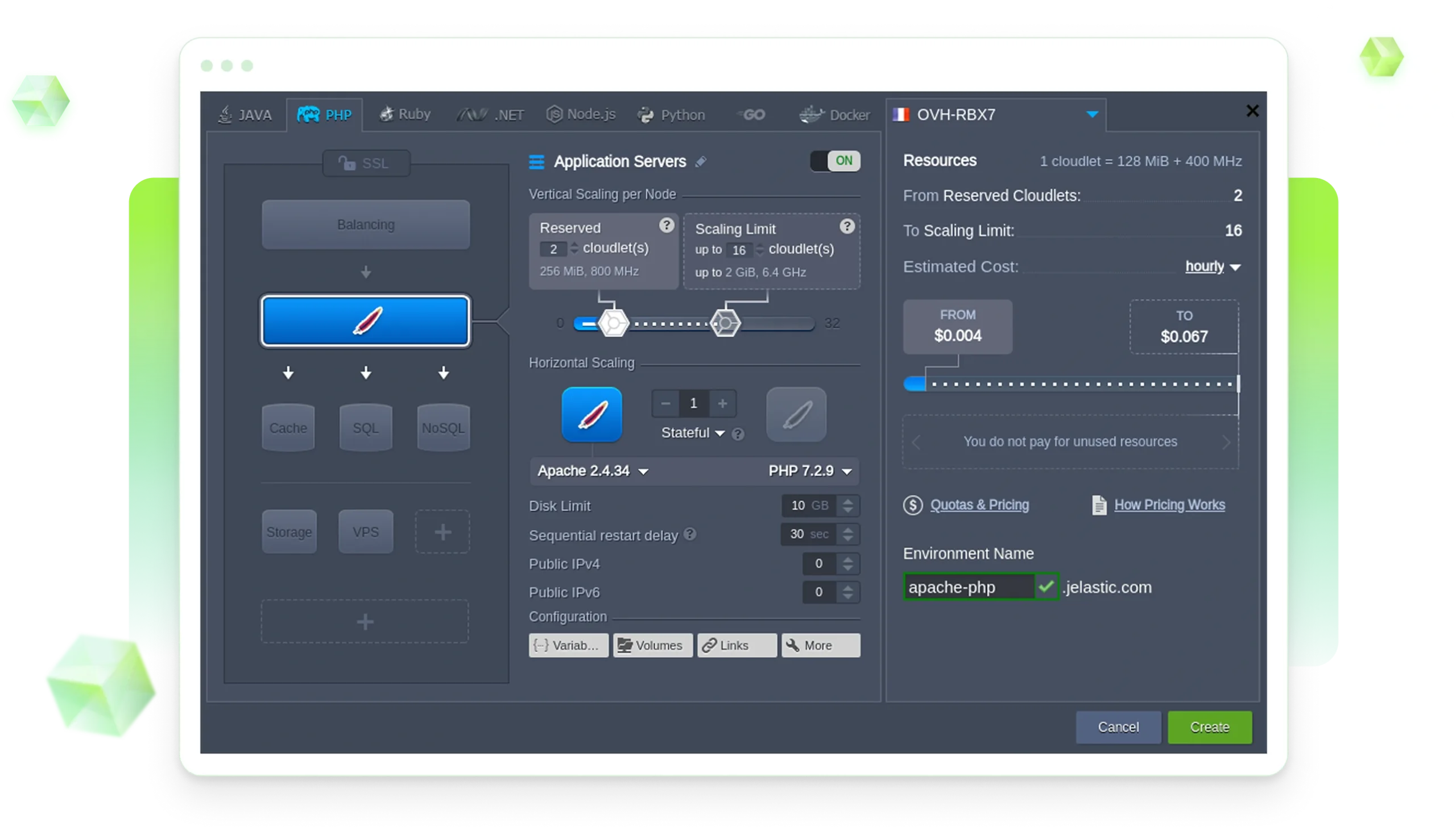Screen dimensions: 1456x834
Task: Expand the PHP 7.2.9 version dropdown
Action: pos(810,471)
